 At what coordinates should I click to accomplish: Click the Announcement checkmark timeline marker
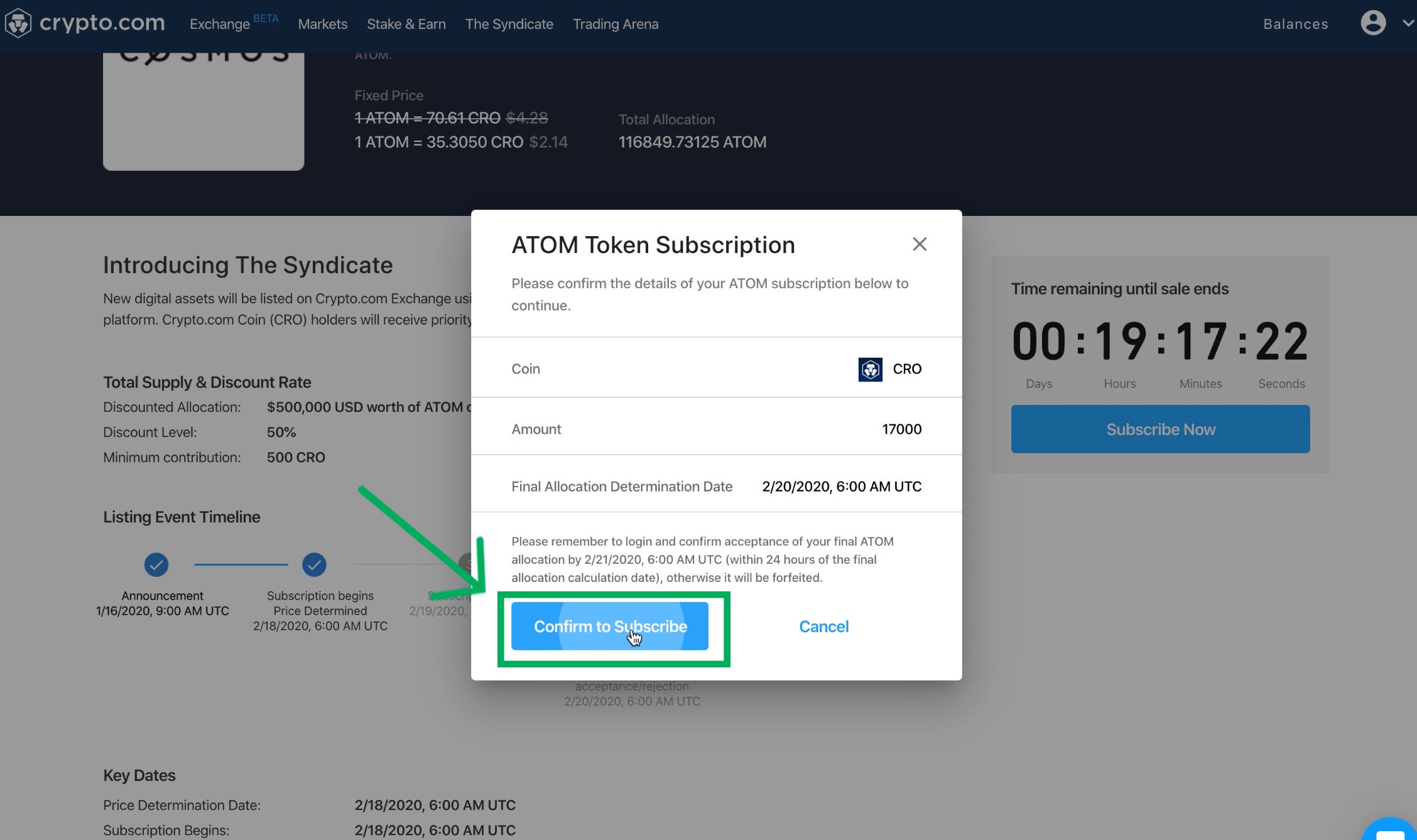tap(156, 564)
